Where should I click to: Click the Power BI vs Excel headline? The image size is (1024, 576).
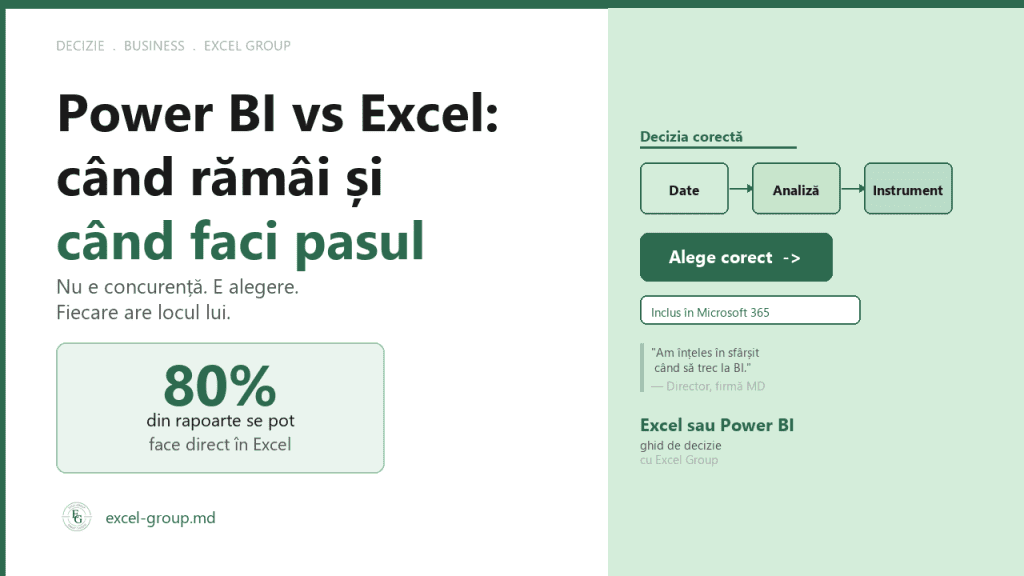tap(278, 113)
